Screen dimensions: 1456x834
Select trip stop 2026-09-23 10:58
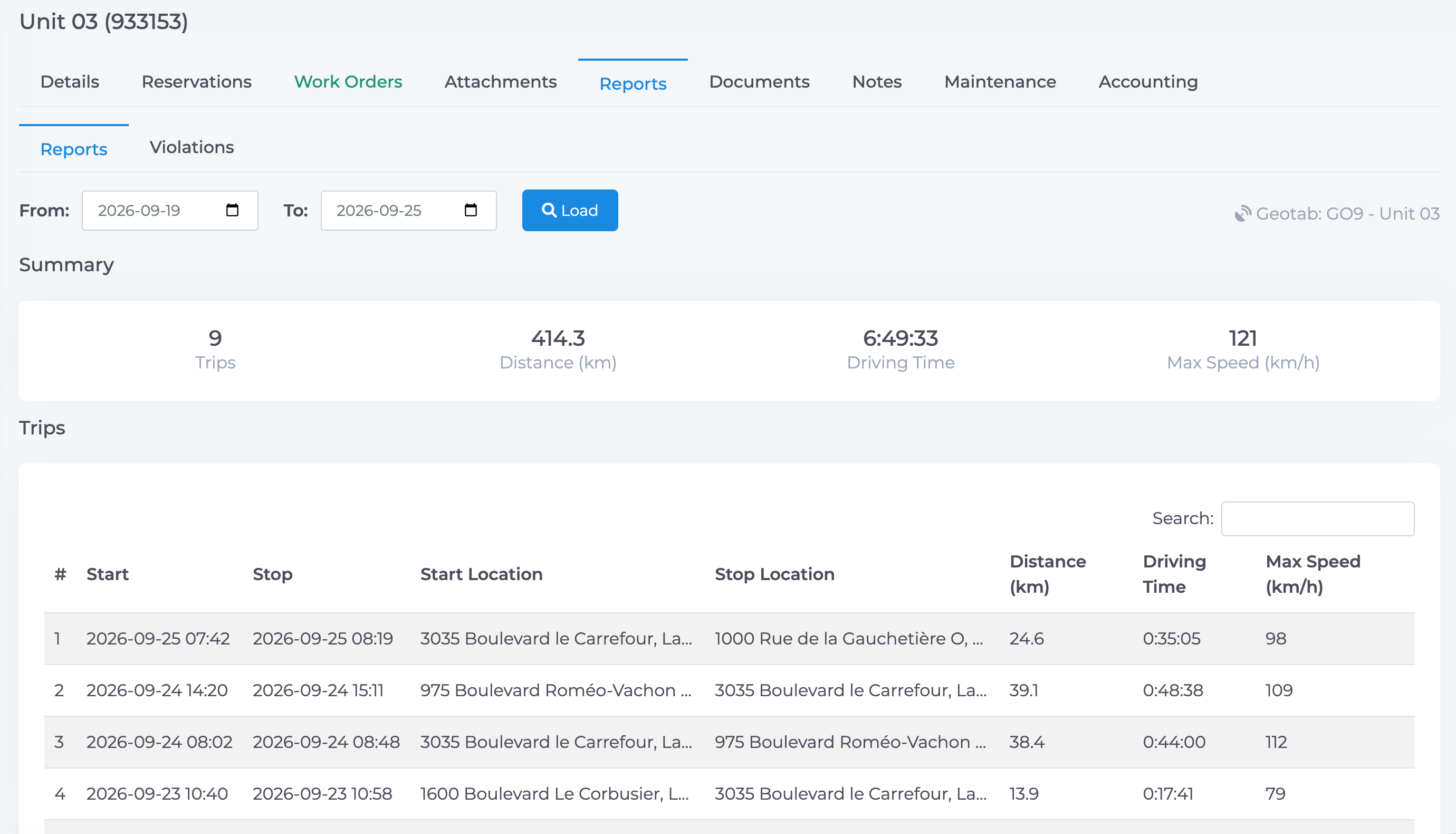point(322,793)
